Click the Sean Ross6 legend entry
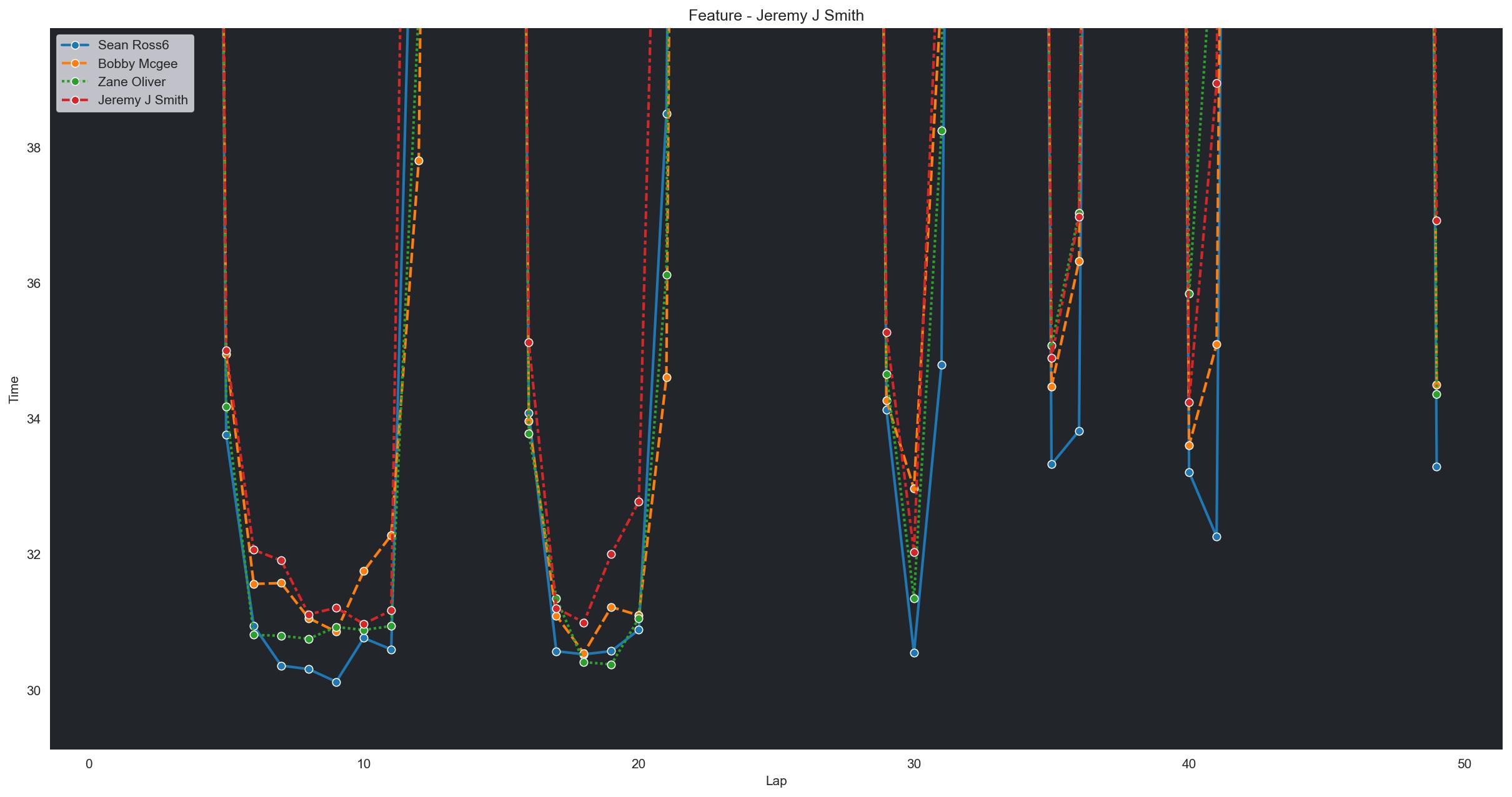This screenshot has width=1512, height=797. coord(133,46)
